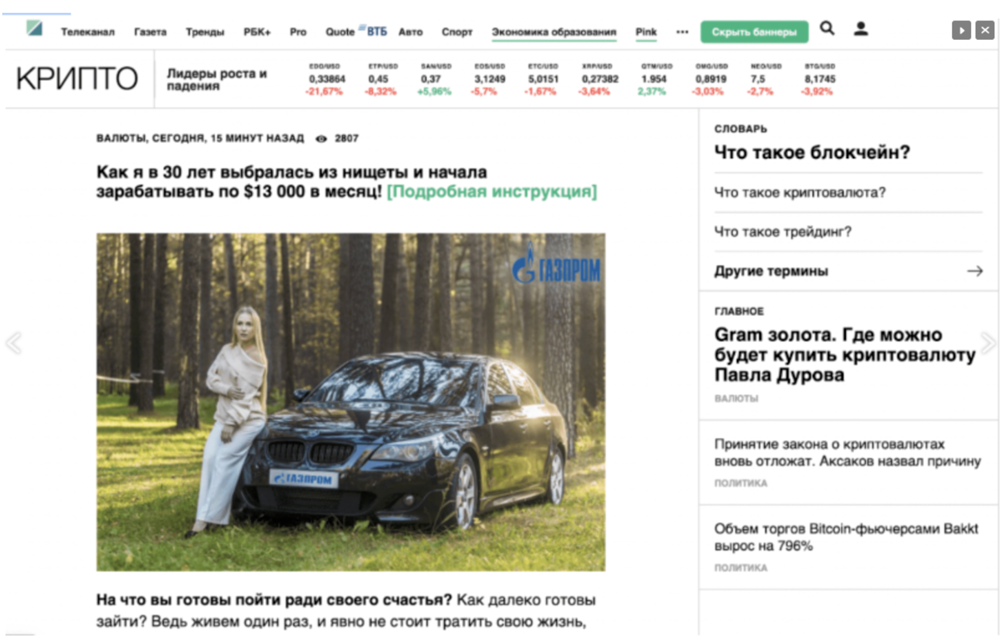Open the Телеканал menu item
The image size is (1000, 644).
(x=89, y=32)
